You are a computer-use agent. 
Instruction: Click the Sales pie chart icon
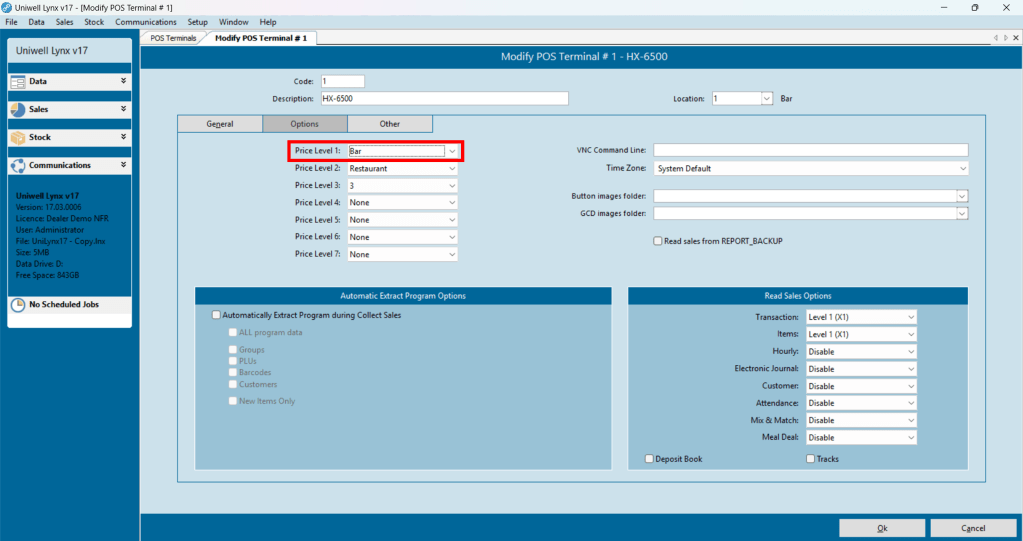18,110
